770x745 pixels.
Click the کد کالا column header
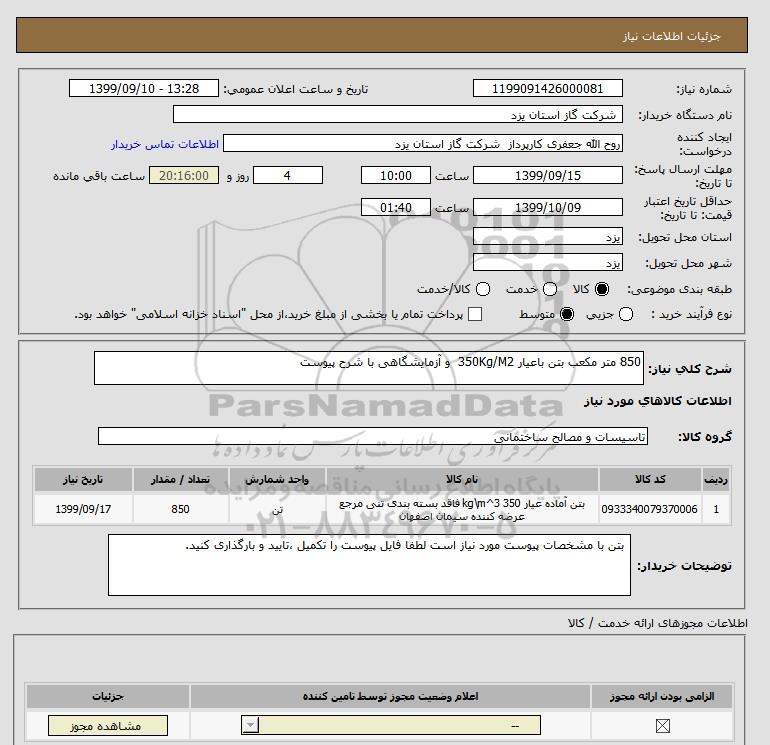click(650, 479)
